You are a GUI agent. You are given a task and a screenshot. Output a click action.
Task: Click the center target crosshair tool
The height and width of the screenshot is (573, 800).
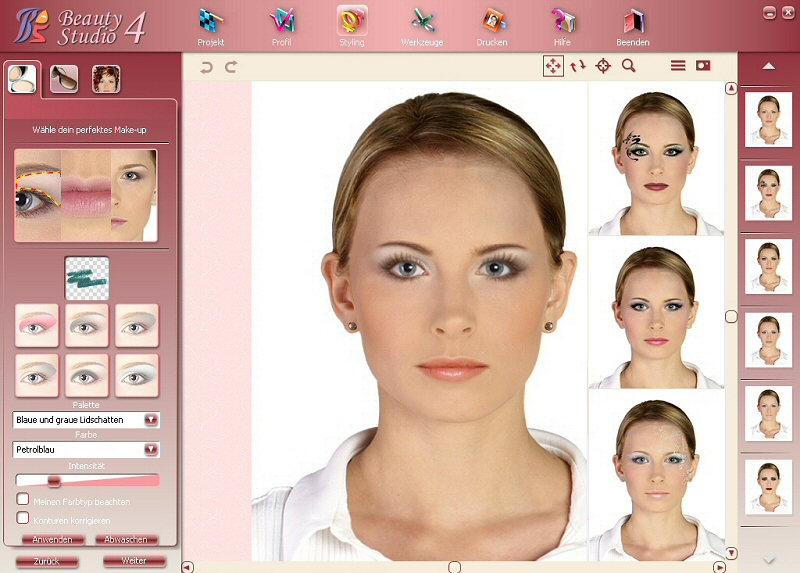tap(603, 66)
